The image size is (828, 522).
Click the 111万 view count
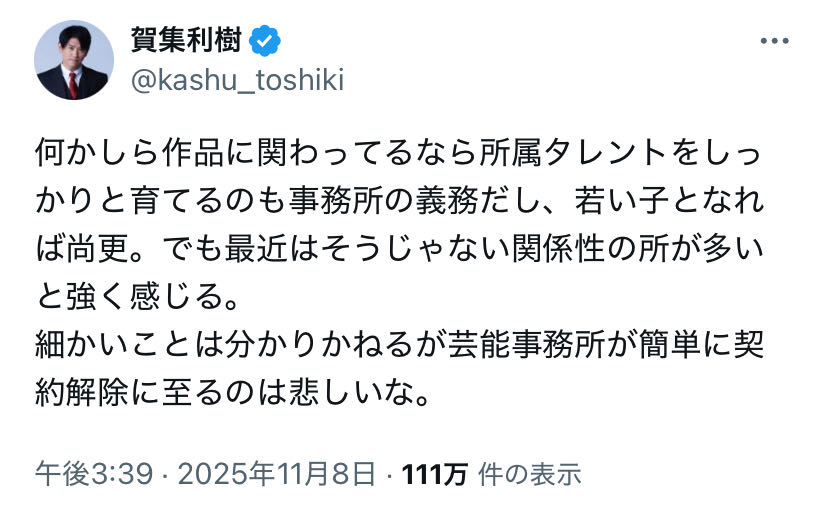point(434,473)
